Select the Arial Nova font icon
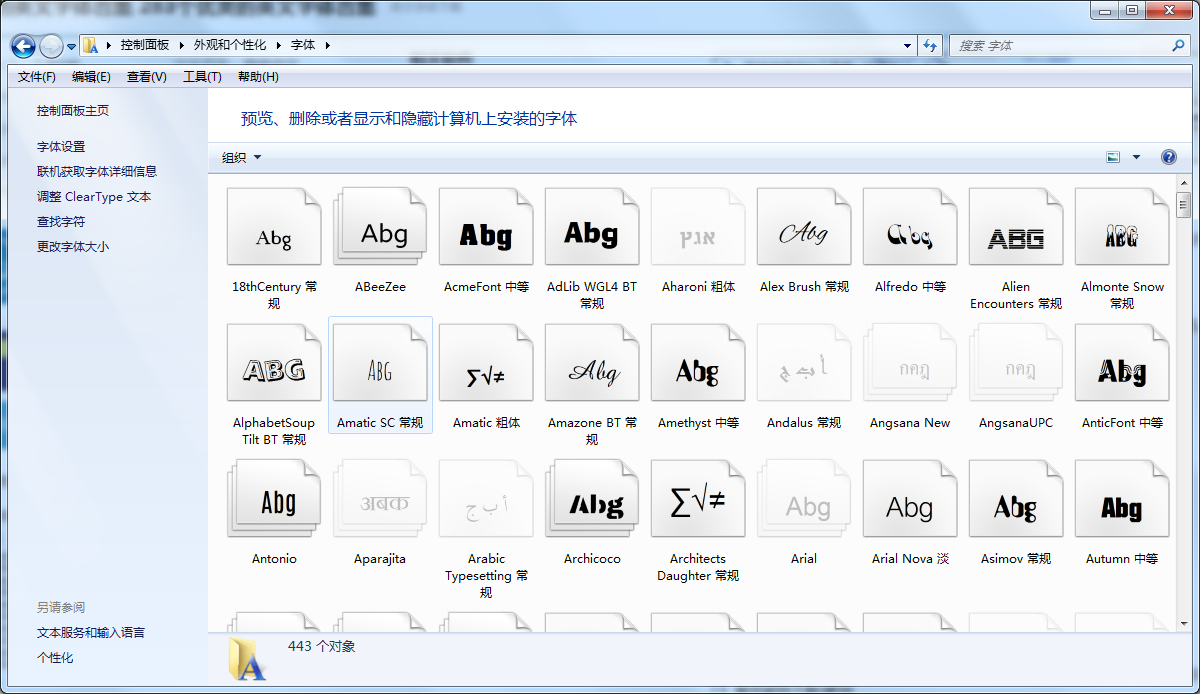The width and height of the screenshot is (1200, 694). click(910, 499)
